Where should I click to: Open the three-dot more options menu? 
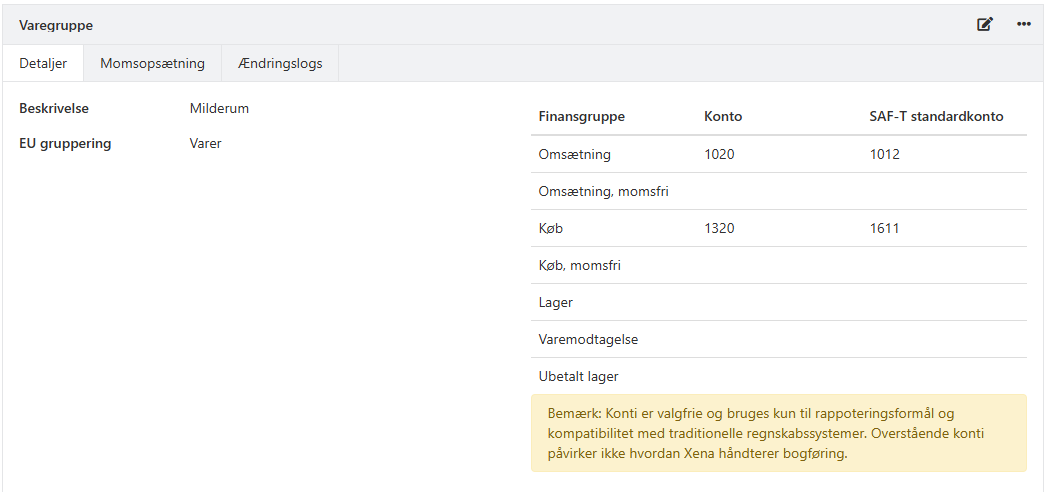pyautogui.click(x=1024, y=24)
